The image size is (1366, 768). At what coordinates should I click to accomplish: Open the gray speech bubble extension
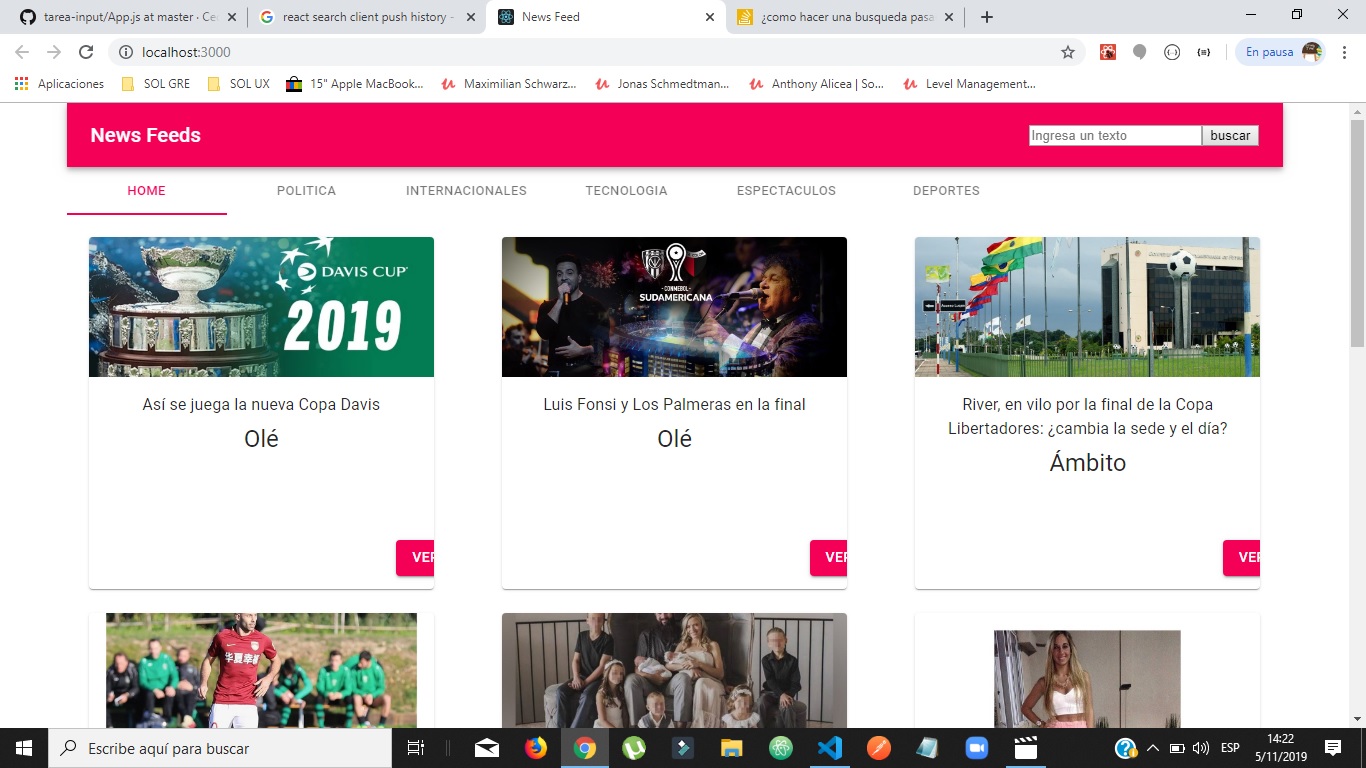point(1140,52)
